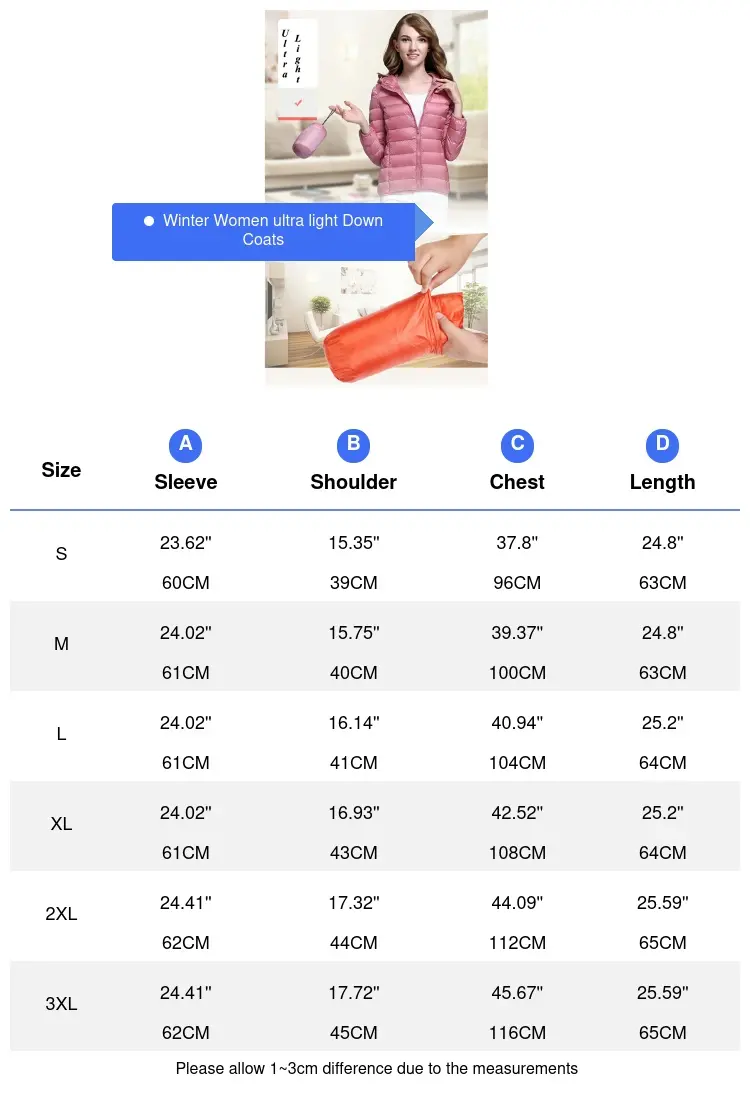Click the blue A Sleeve circle icon
Viewport: 750px width, 1100px height.
(185, 445)
